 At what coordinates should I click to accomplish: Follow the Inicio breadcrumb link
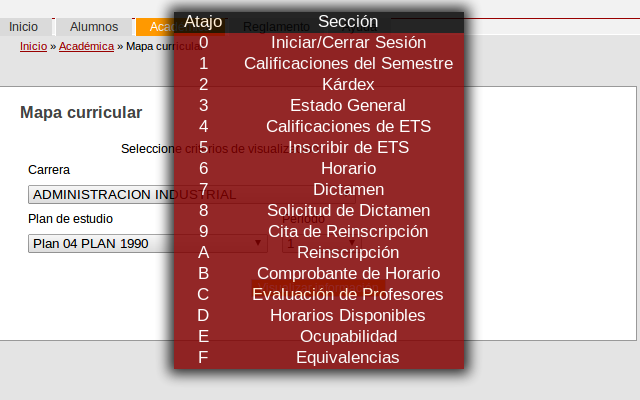[x=33, y=46]
